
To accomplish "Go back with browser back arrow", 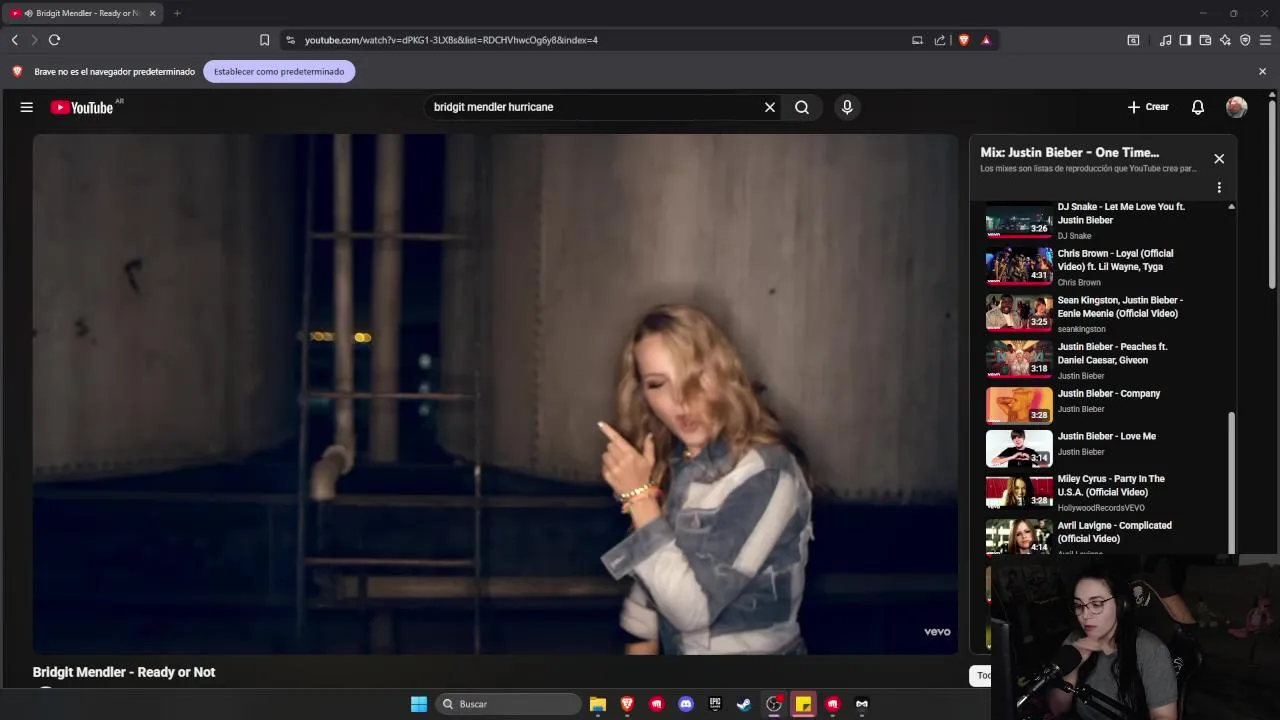I will click(x=14, y=40).
